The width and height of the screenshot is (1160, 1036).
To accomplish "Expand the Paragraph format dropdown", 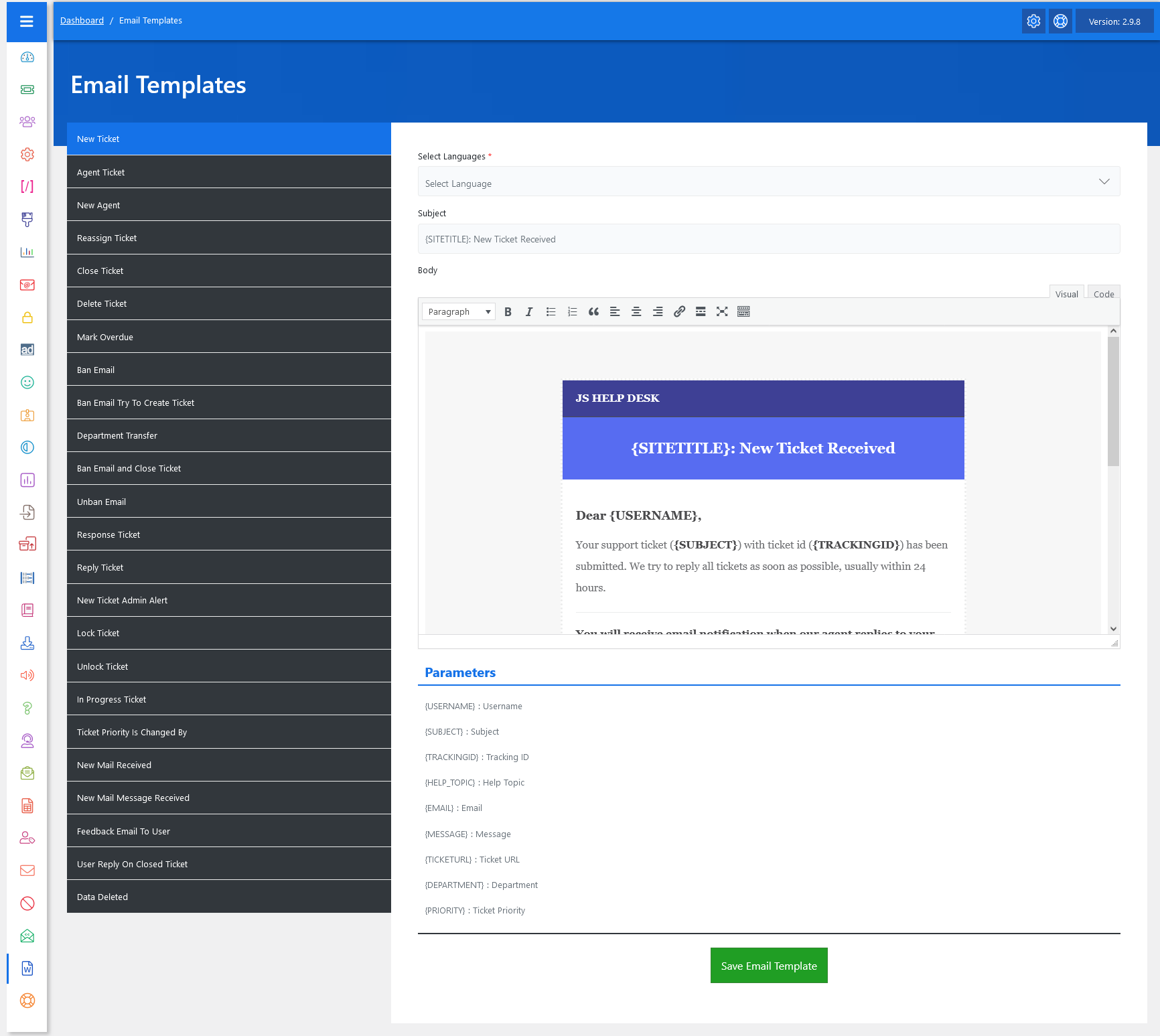I will point(459,311).
